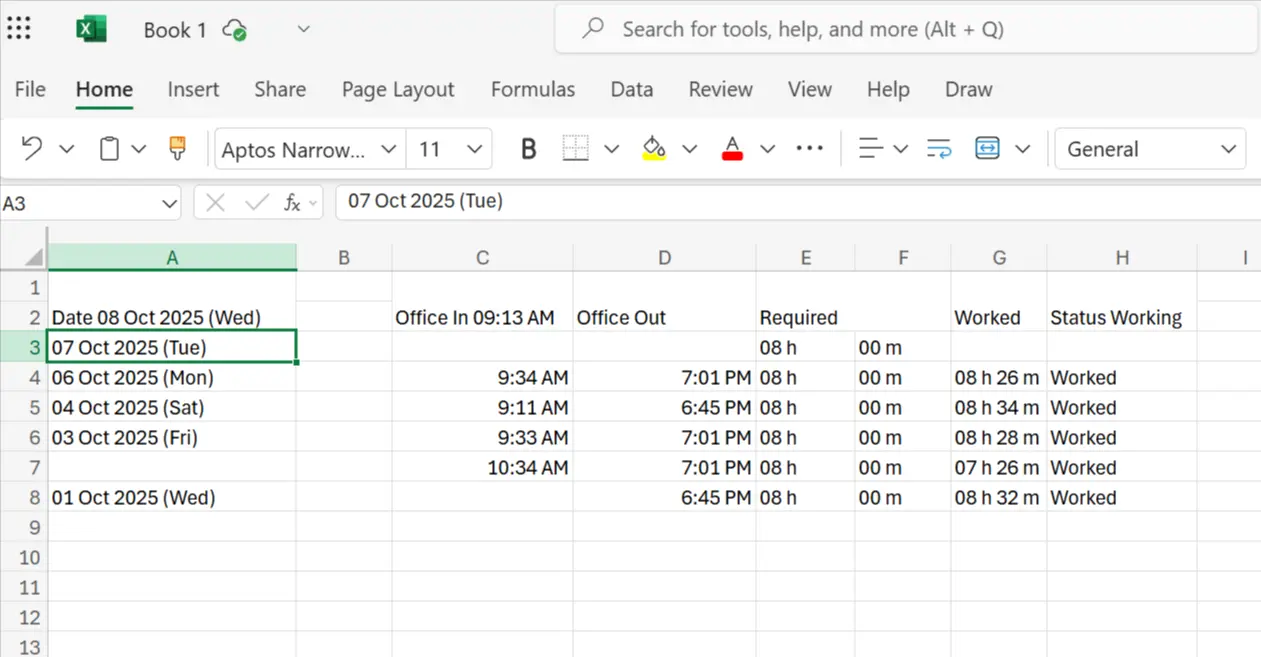Click the Merge cells icon

tap(987, 149)
